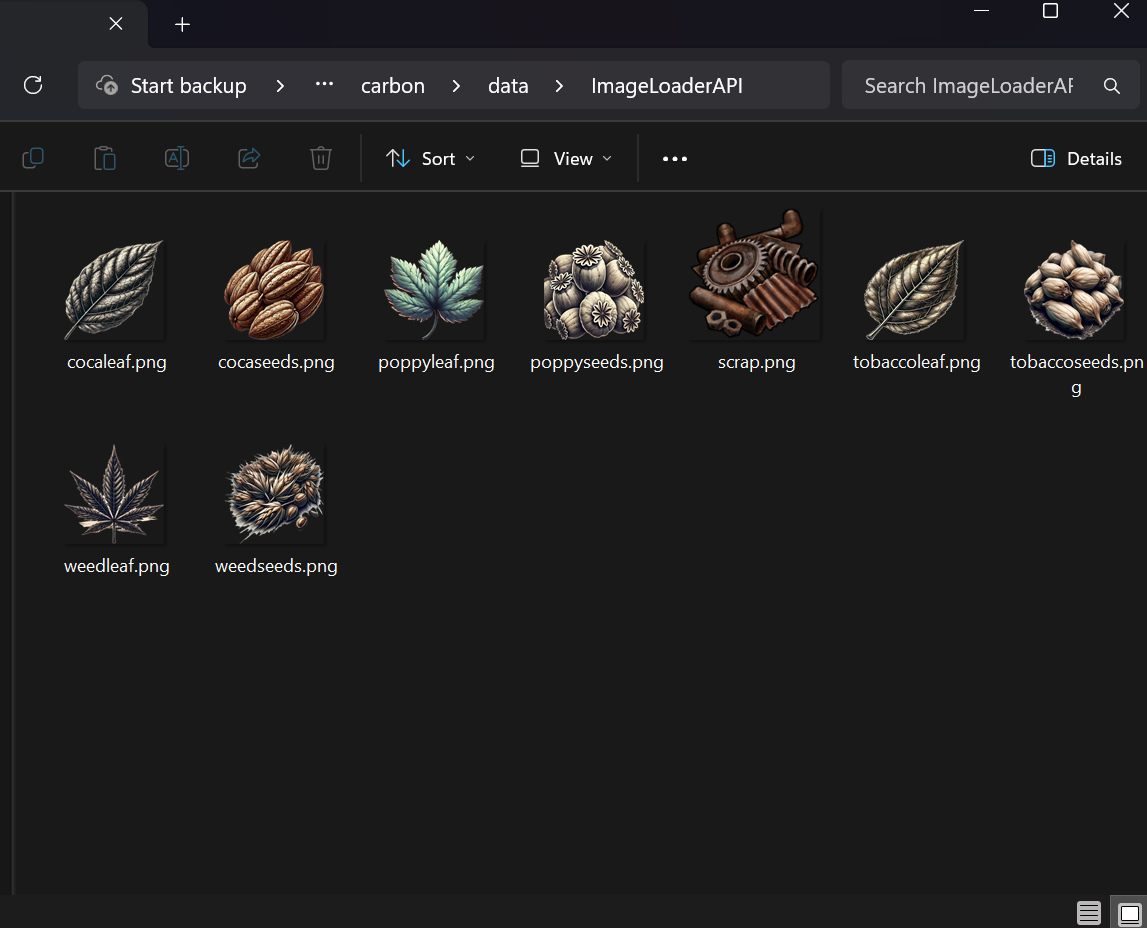Click the search magnifier icon
The height and width of the screenshot is (928, 1147).
click(x=1111, y=86)
